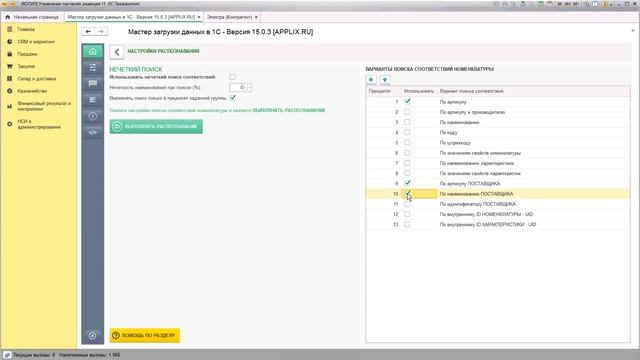The width and height of the screenshot is (640, 360).
Task: Uncheck the По артикулу search variant
Action: pyautogui.click(x=407, y=102)
